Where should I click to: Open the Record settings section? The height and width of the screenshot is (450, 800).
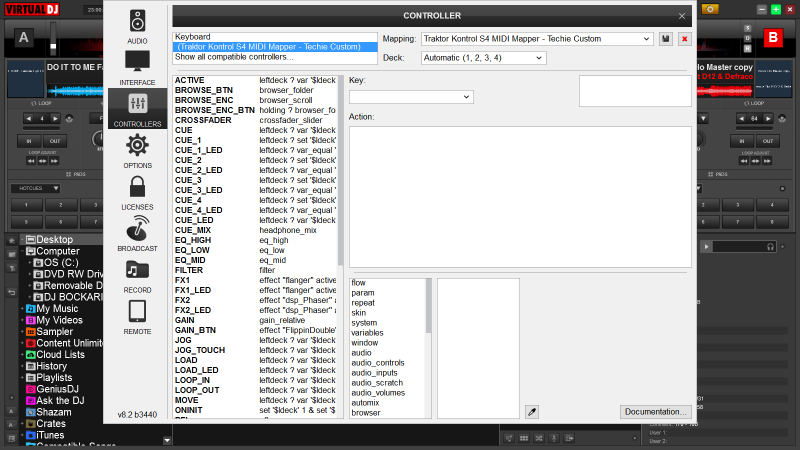point(137,276)
